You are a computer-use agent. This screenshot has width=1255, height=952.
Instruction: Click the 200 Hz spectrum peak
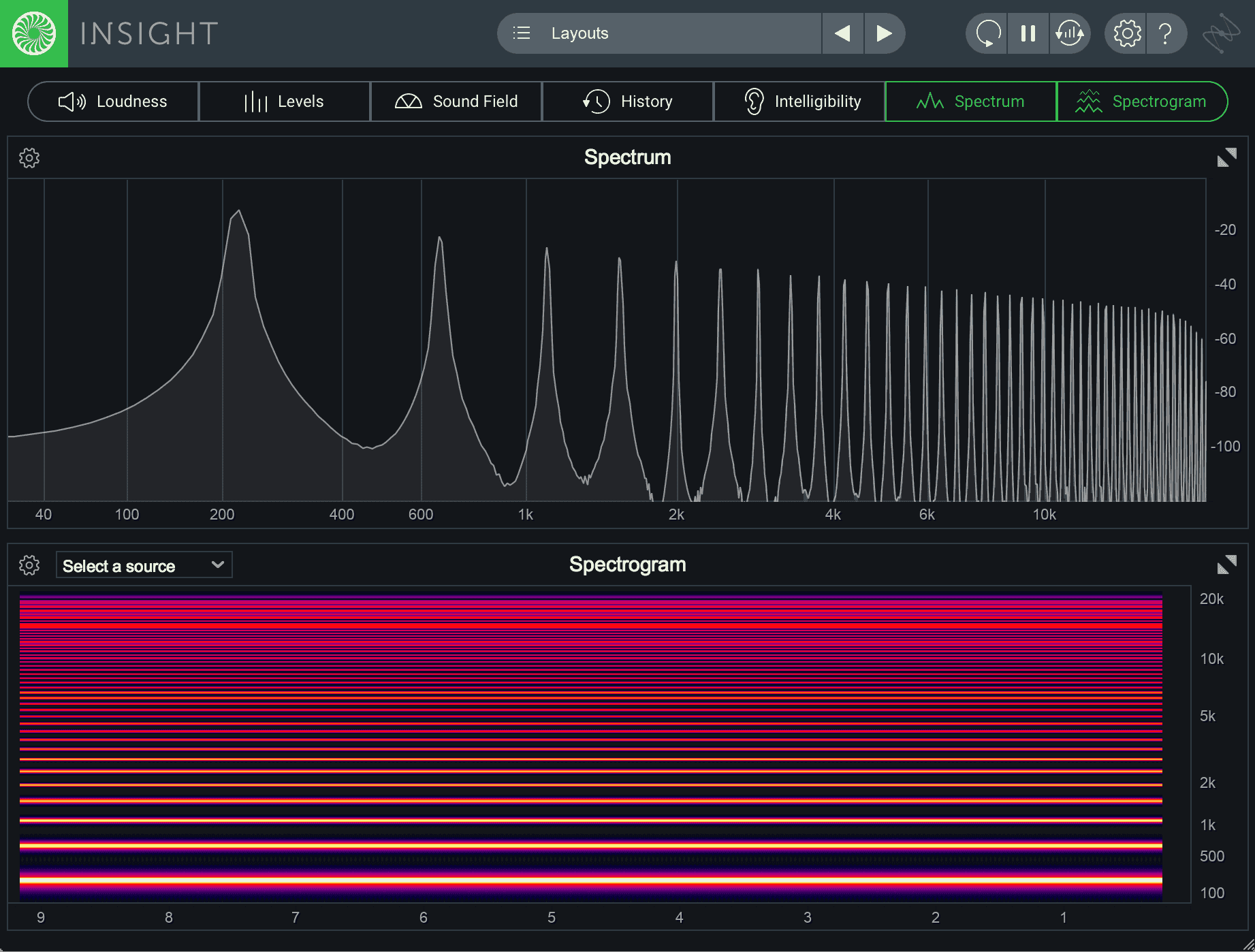coord(238,212)
